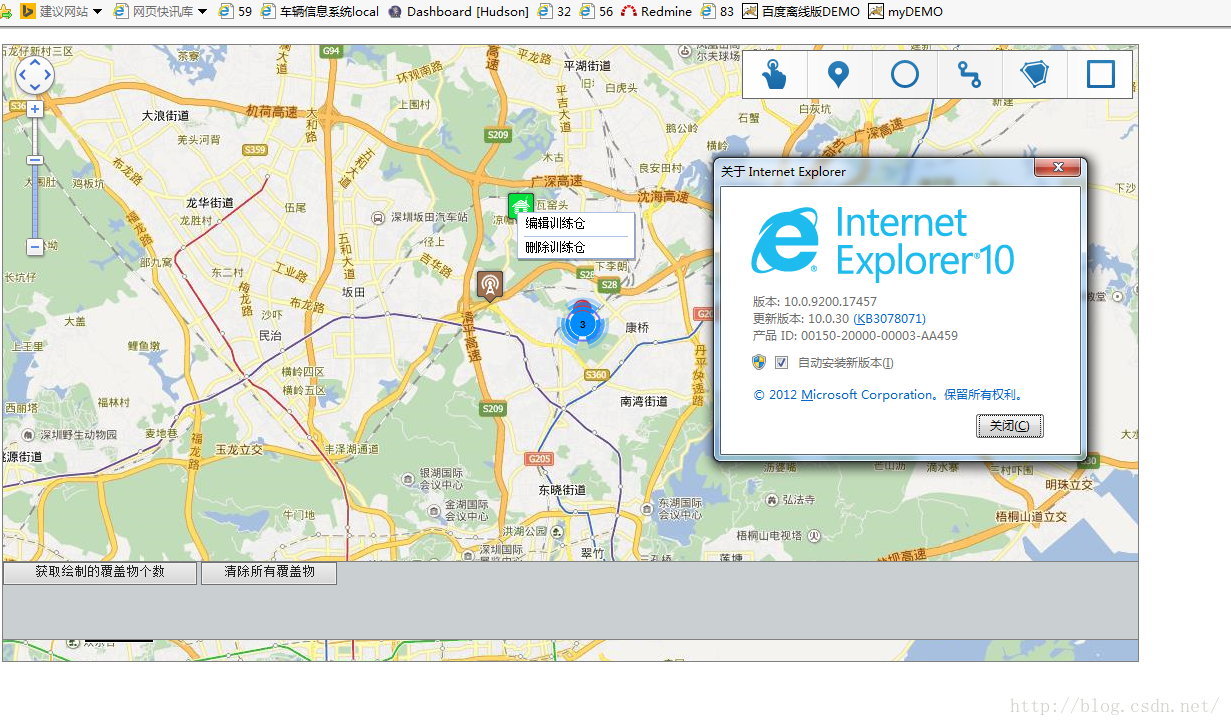Open the myDEMO favorite
This screenshot has height=726, width=1231.
click(905, 12)
